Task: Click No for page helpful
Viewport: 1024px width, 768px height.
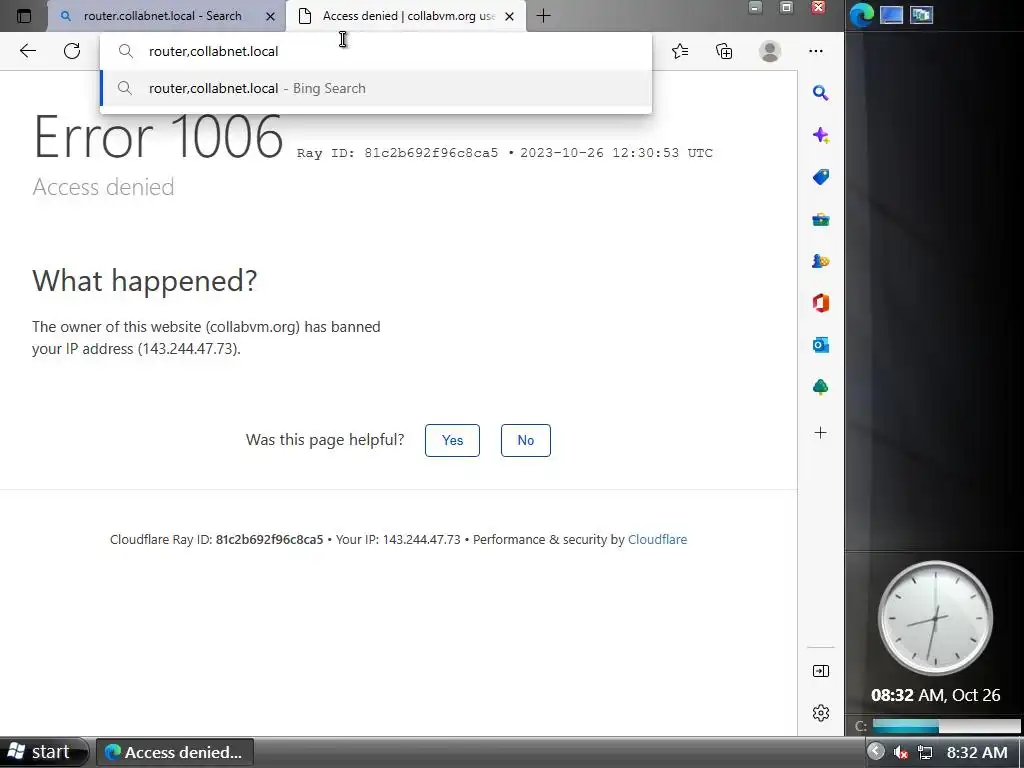Action: [x=526, y=440]
